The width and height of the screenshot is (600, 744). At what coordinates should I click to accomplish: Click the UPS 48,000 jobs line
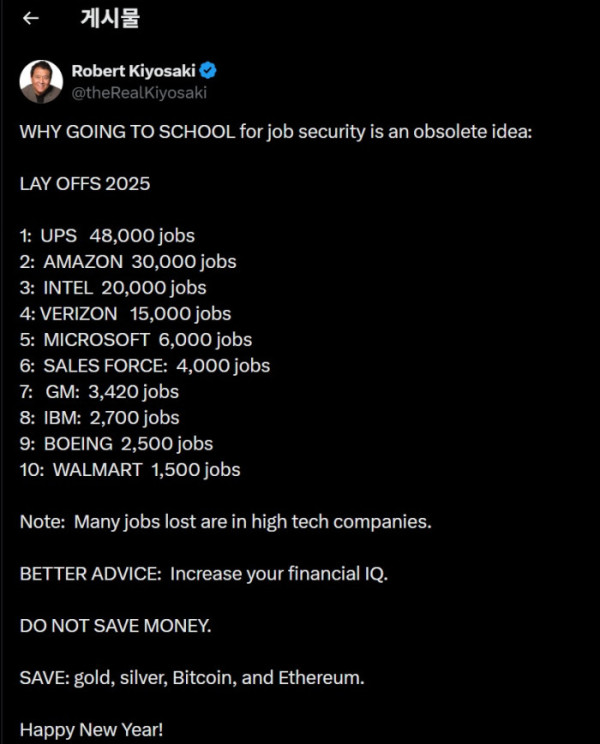point(107,236)
